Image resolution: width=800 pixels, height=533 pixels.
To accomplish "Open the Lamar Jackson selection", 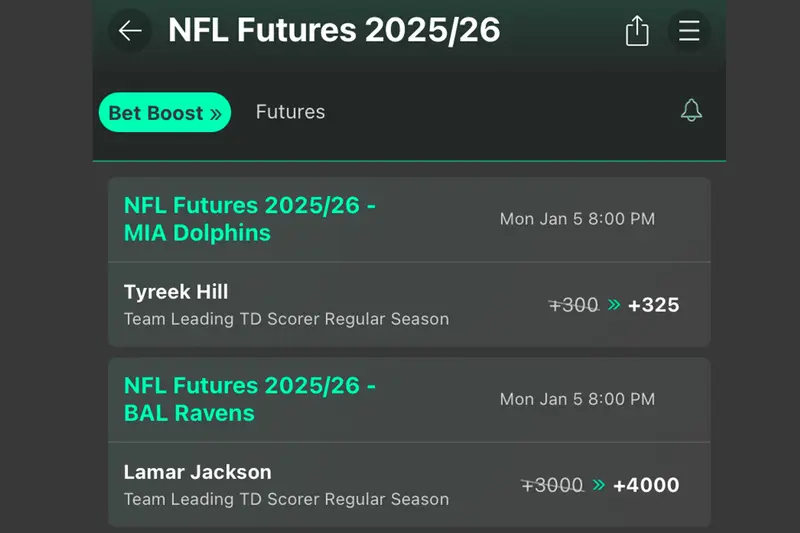I will (x=197, y=472).
